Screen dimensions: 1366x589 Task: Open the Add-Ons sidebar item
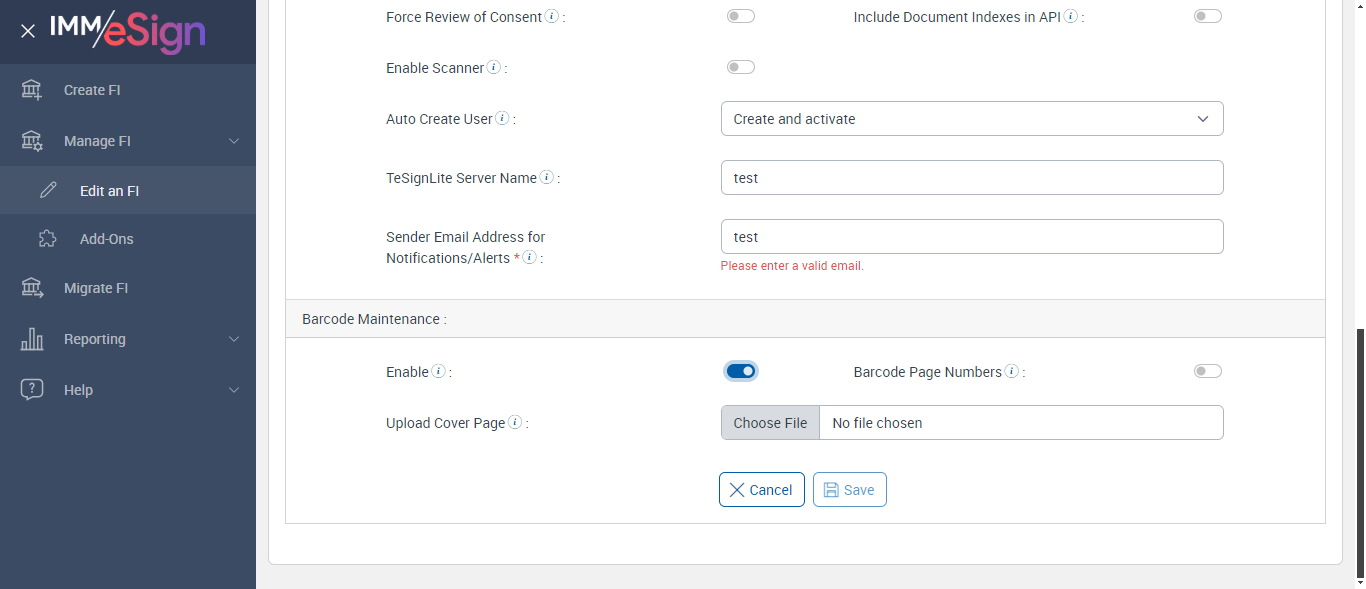click(x=106, y=239)
